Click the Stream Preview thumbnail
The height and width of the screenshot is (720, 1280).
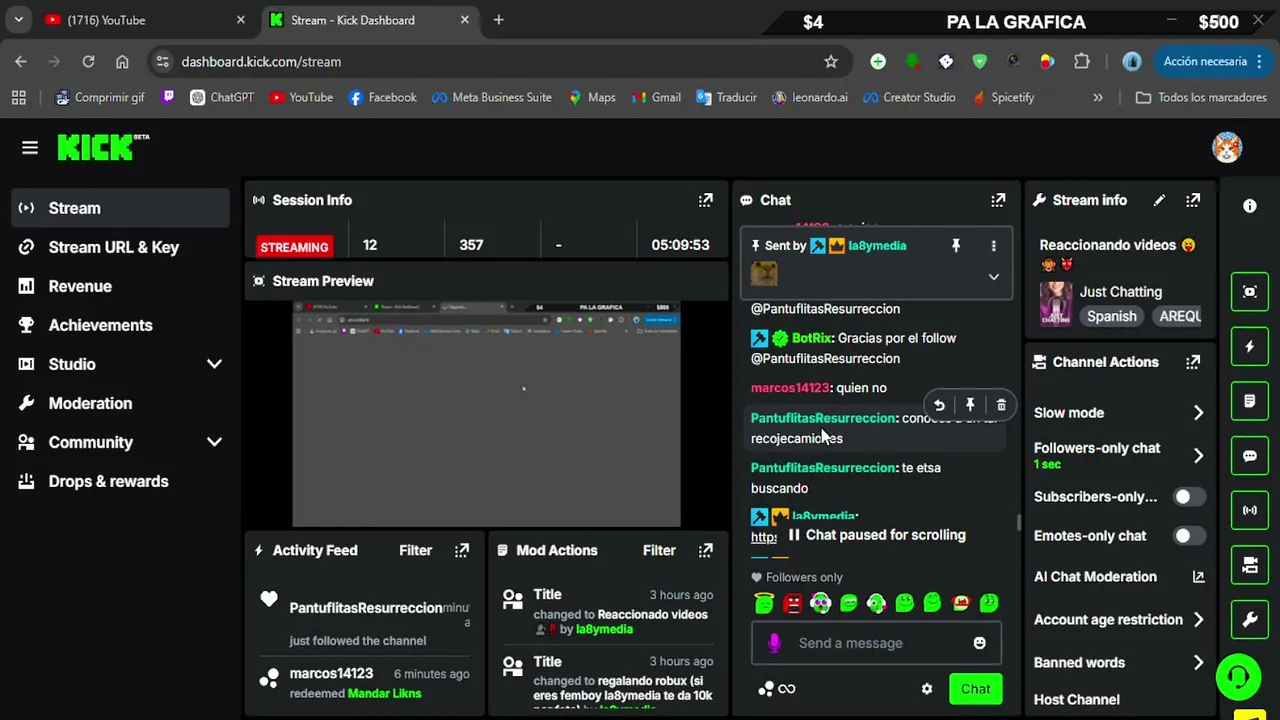click(x=486, y=414)
